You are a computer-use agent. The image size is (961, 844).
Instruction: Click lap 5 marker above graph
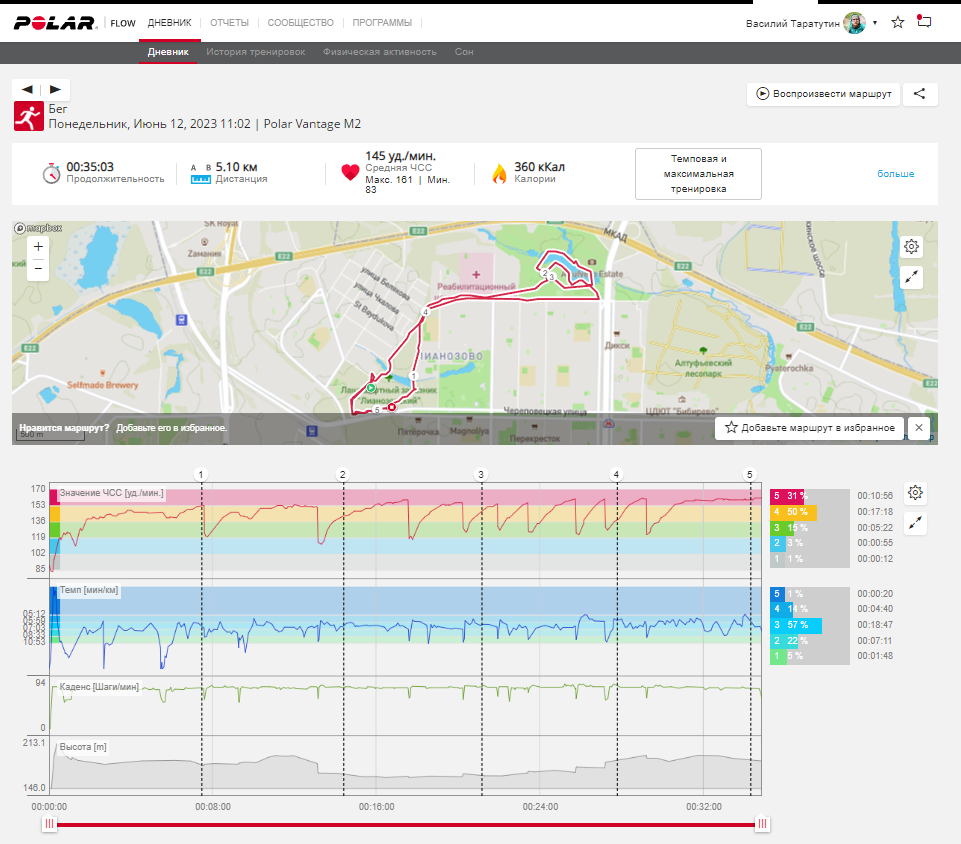[750, 474]
